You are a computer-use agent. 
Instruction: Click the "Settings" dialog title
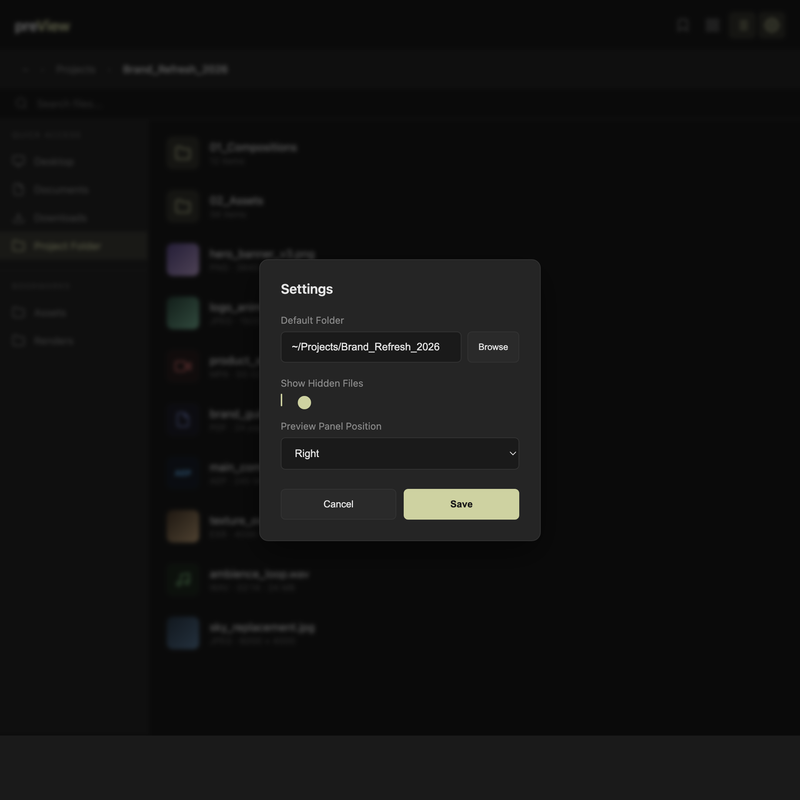[307, 289]
